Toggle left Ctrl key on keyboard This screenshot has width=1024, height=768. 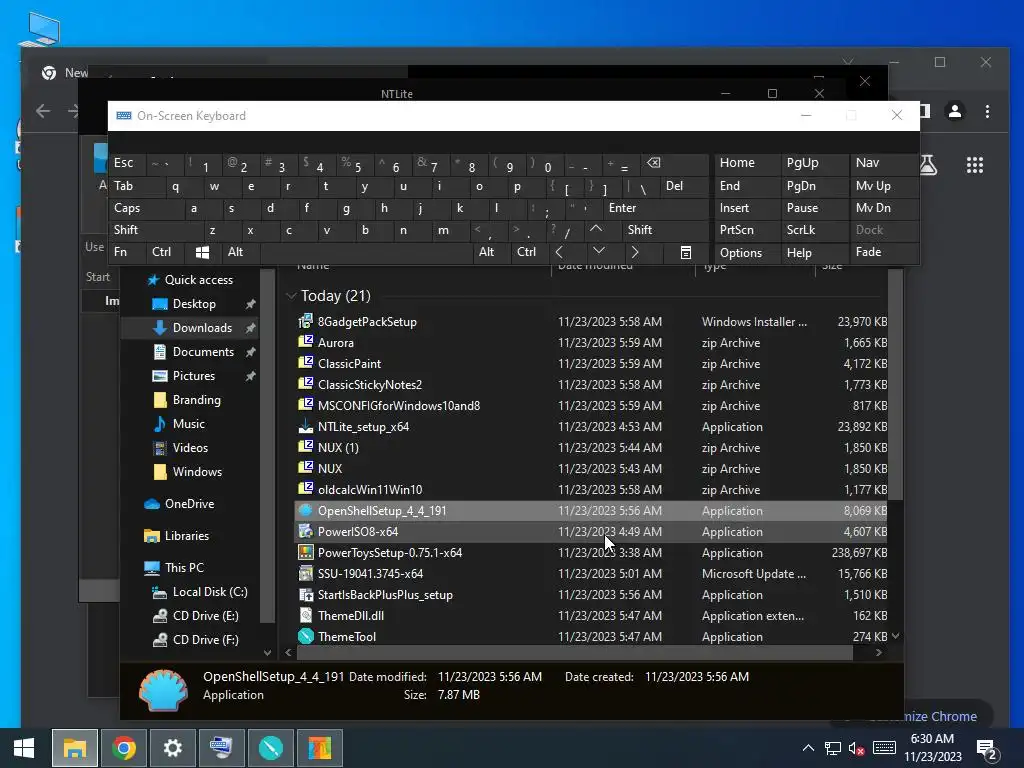click(165, 252)
